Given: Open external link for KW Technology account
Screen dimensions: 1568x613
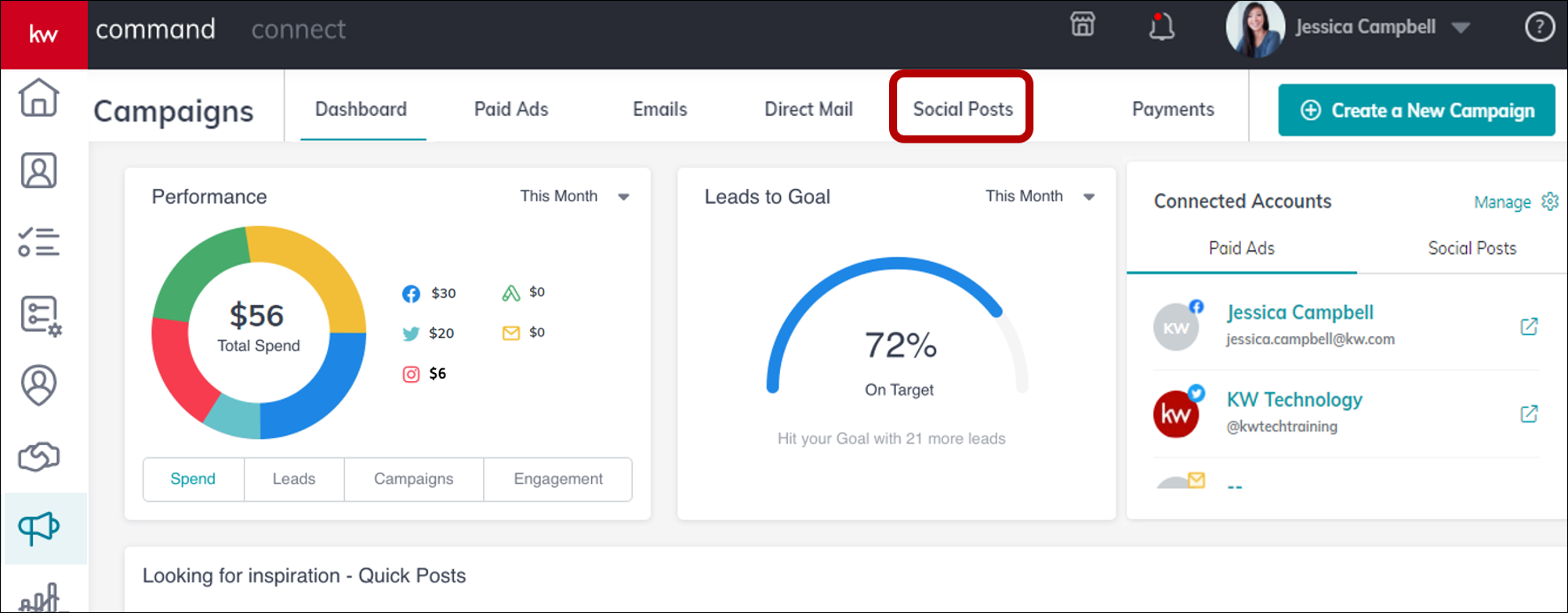Looking at the screenshot, I should pos(1529,413).
